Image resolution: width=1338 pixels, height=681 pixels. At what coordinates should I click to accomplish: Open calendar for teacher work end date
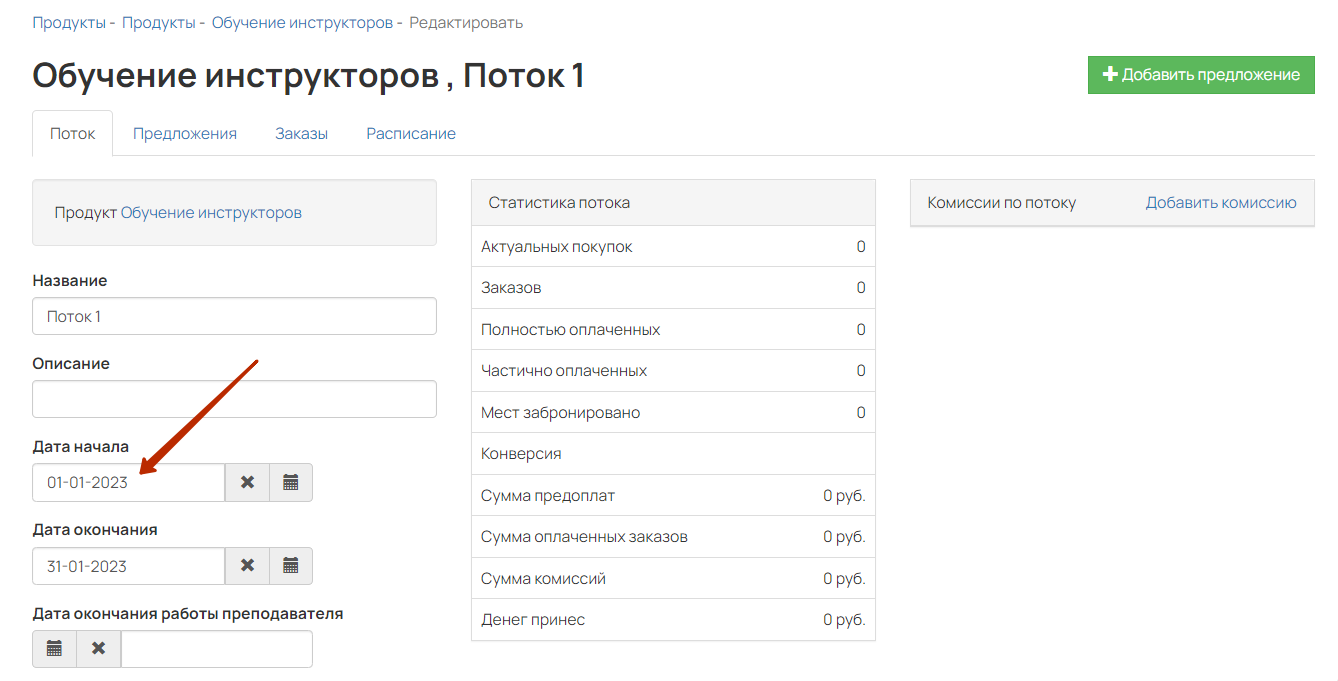55,649
